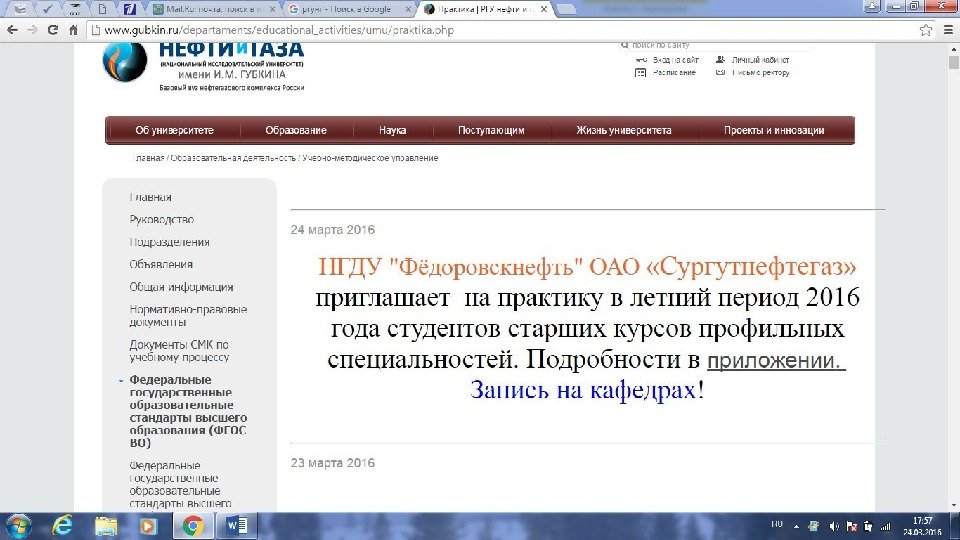Click the site search magnifier icon
The image size is (960, 540).
(x=624, y=45)
